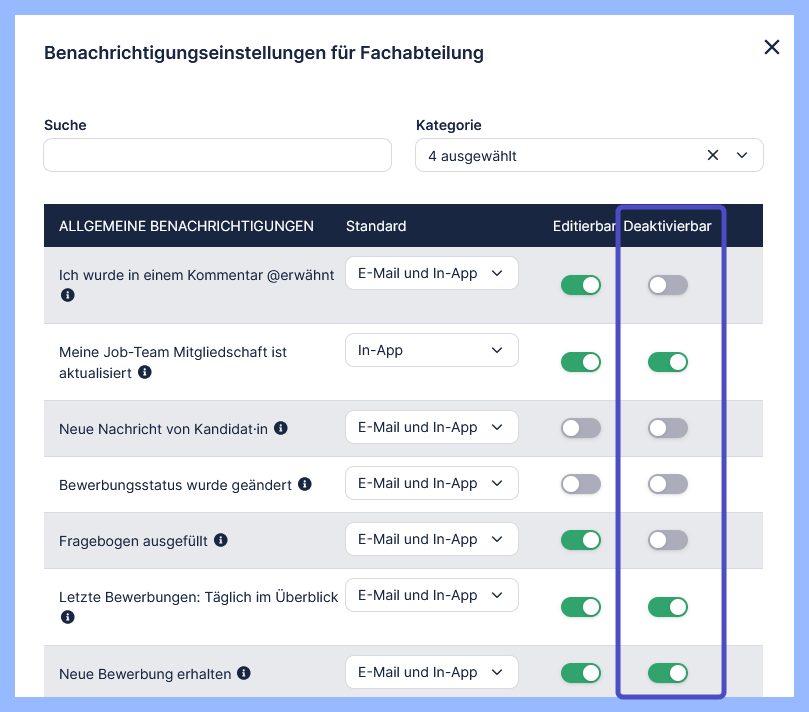Select the Standard column header
The width and height of the screenshot is (809, 712).
click(375, 227)
